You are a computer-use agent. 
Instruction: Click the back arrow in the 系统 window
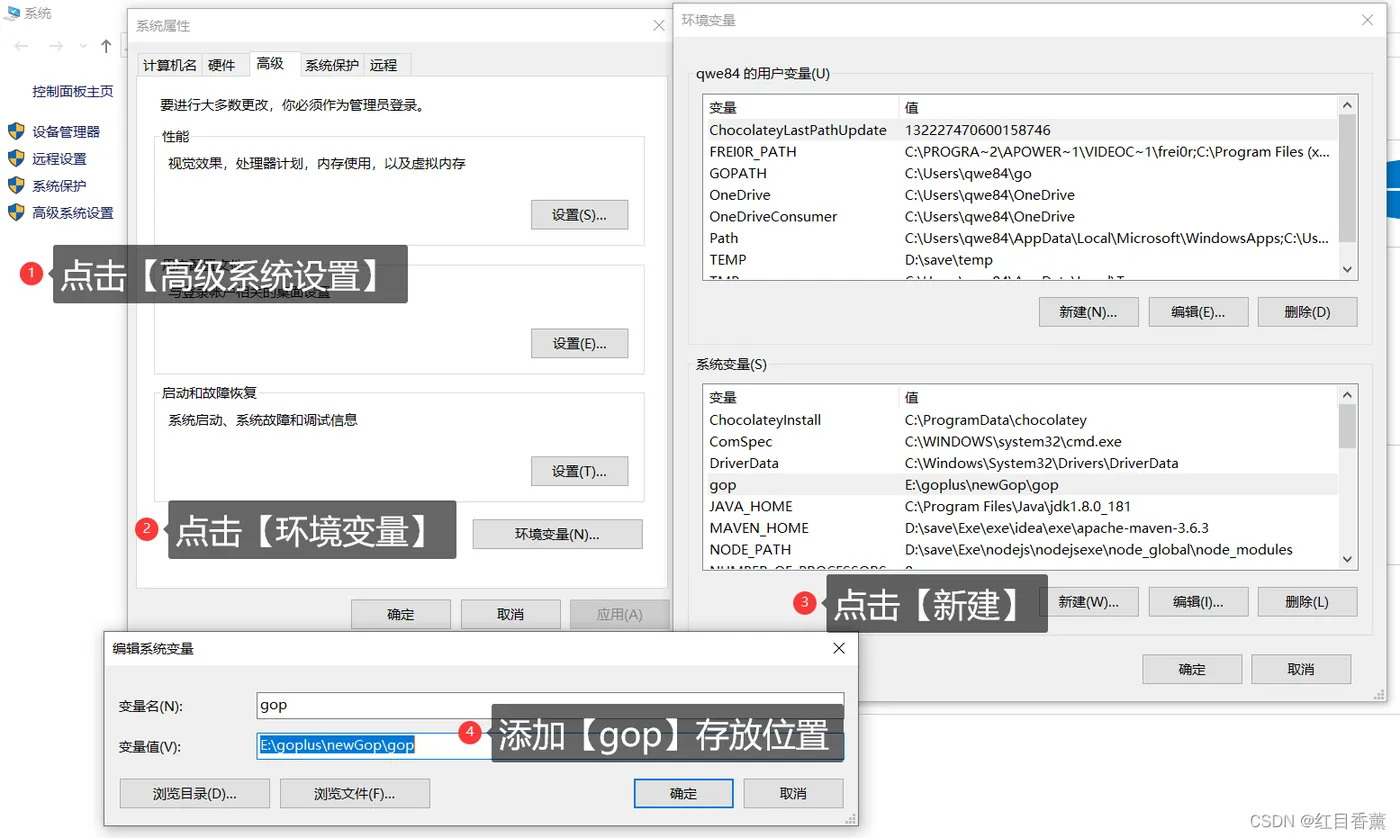21,46
